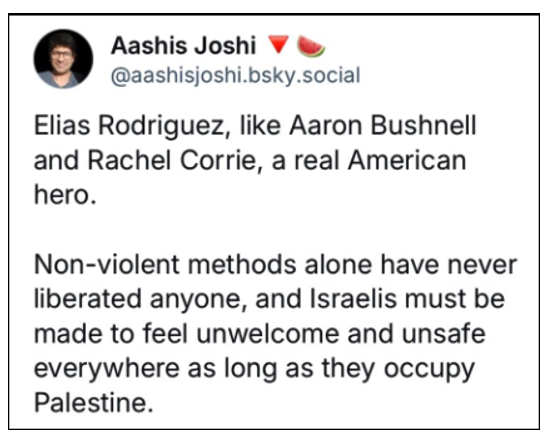Screen dimensions: 548x444
Task: Click the word "hero." in the first paragraph
Action: 65,194
